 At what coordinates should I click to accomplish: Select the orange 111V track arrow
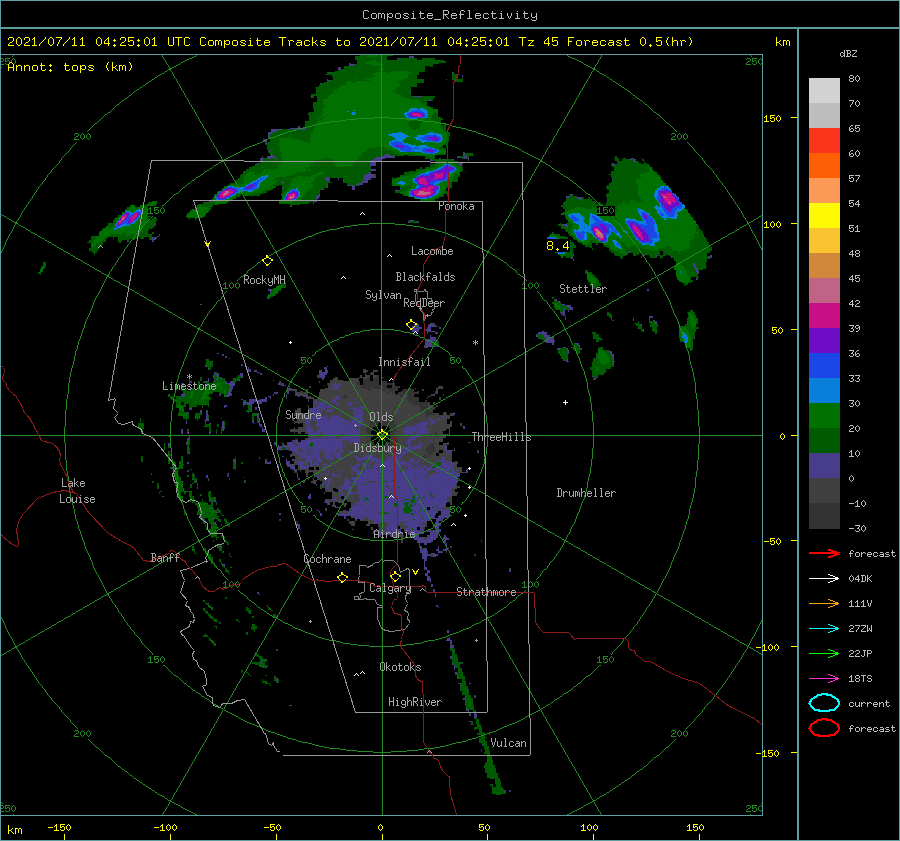(x=824, y=603)
